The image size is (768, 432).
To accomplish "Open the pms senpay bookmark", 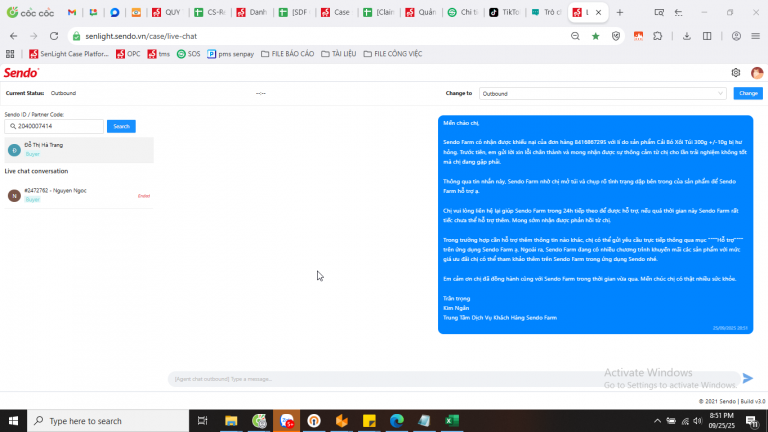I will [231, 54].
